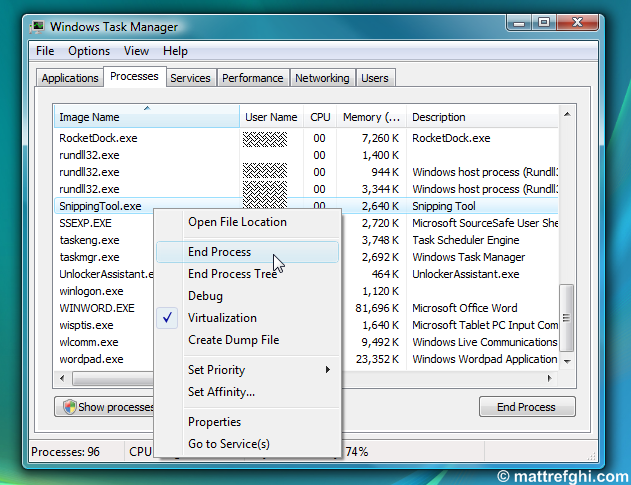This screenshot has width=631, height=485.
Task: Open the Performance tab
Action: click(x=253, y=78)
